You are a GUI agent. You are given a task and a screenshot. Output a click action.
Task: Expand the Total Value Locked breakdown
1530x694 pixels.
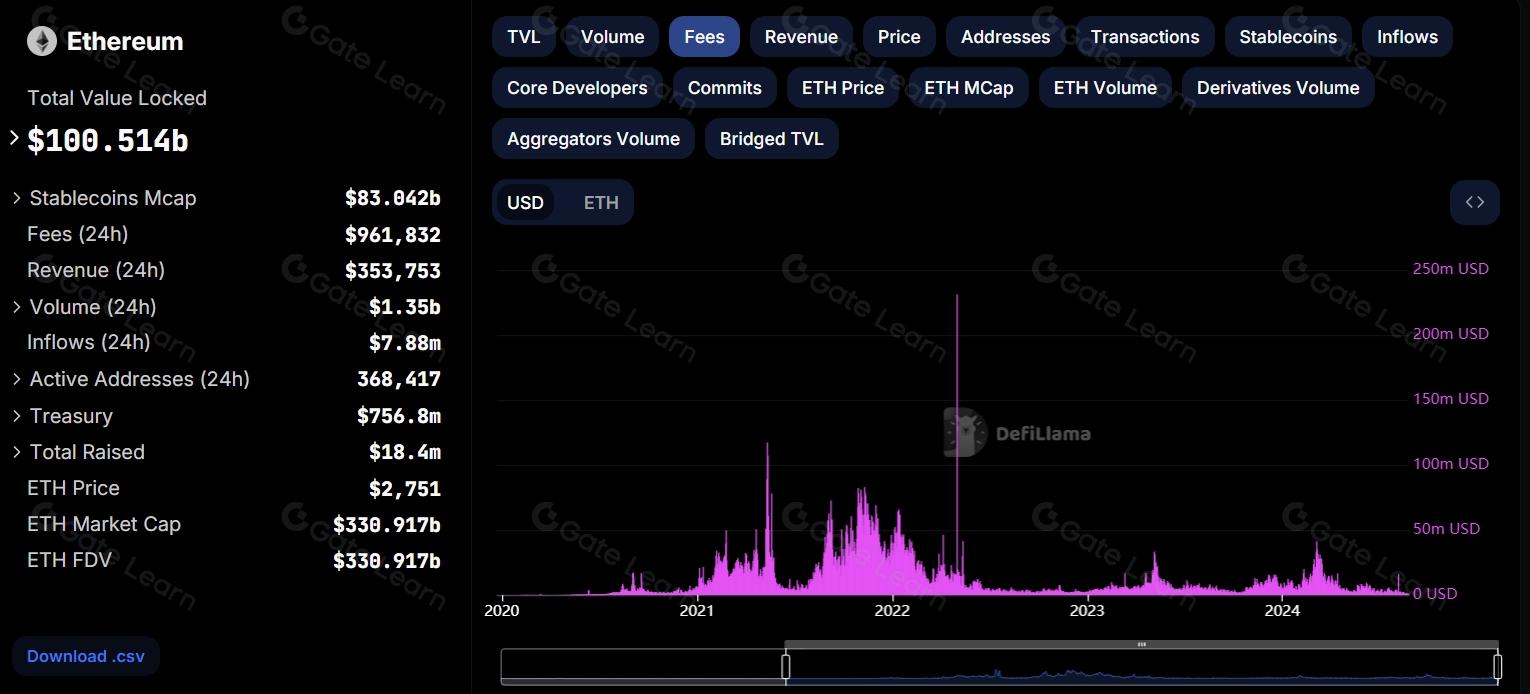(14, 138)
